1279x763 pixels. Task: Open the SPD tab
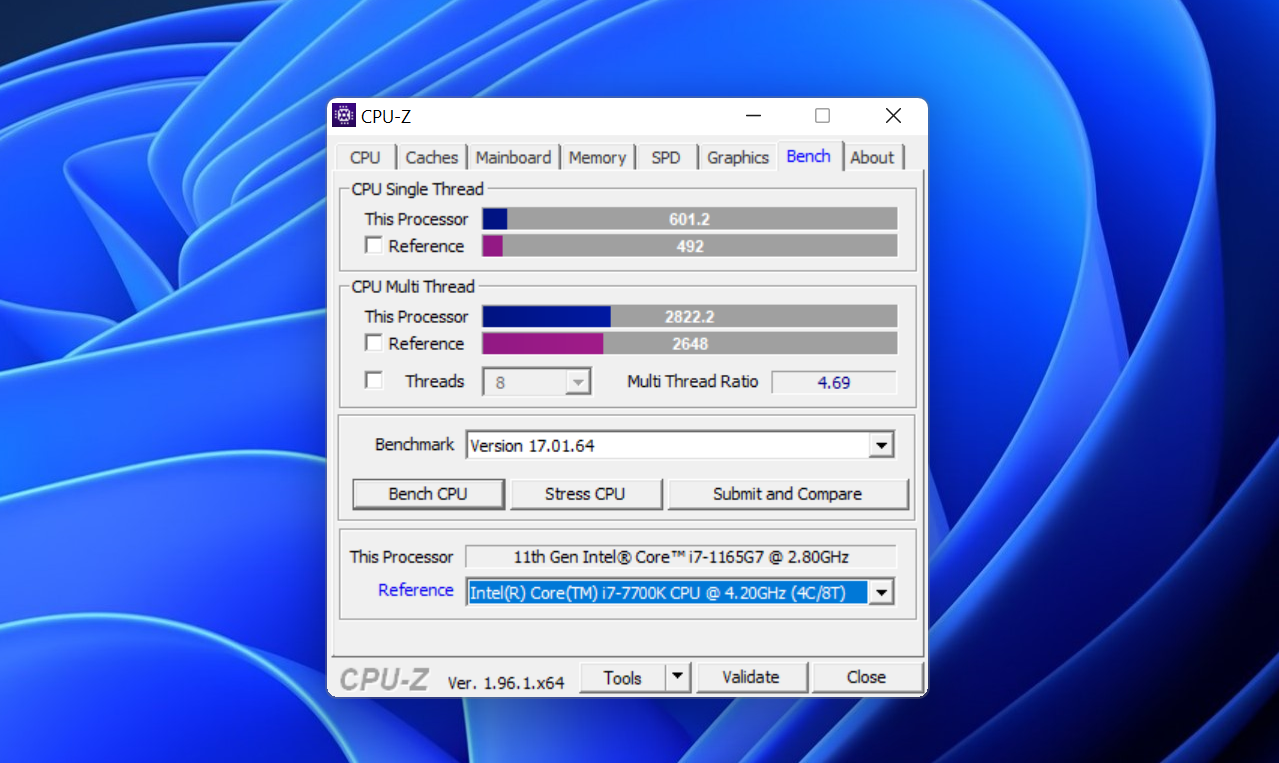666,157
